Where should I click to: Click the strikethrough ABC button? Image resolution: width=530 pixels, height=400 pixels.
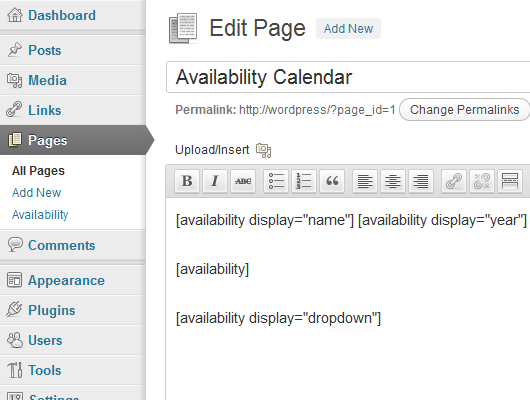[243, 181]
